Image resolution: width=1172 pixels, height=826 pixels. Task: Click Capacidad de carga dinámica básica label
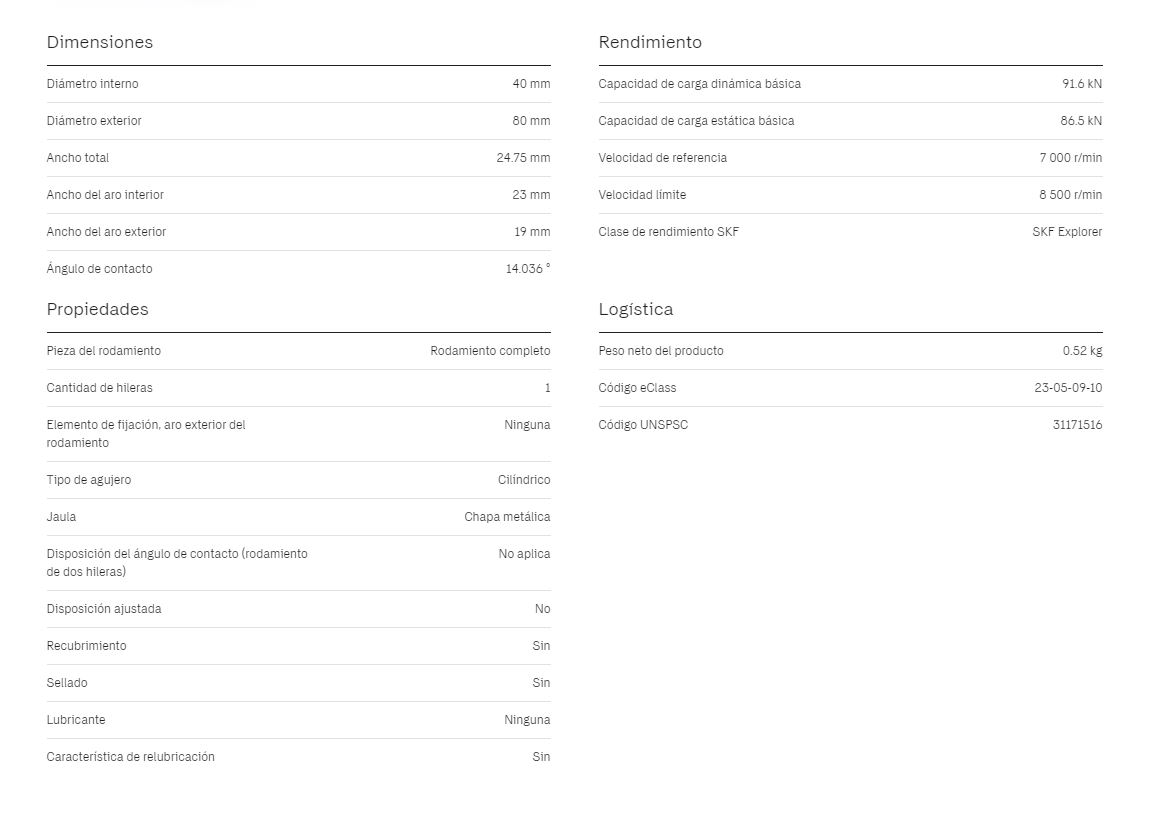click(x=700, y=84)
